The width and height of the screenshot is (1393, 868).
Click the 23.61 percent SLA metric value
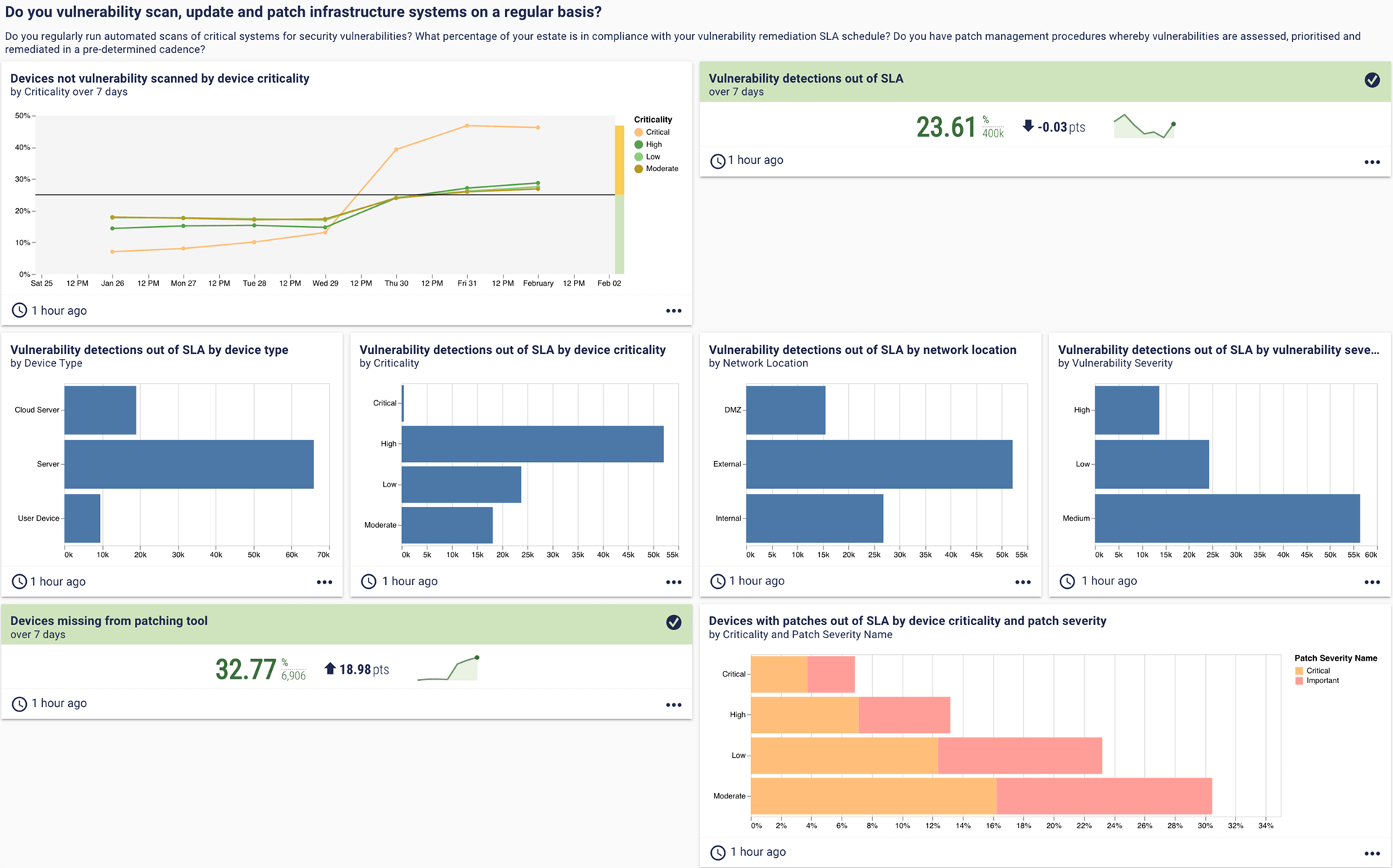(945, 128)
